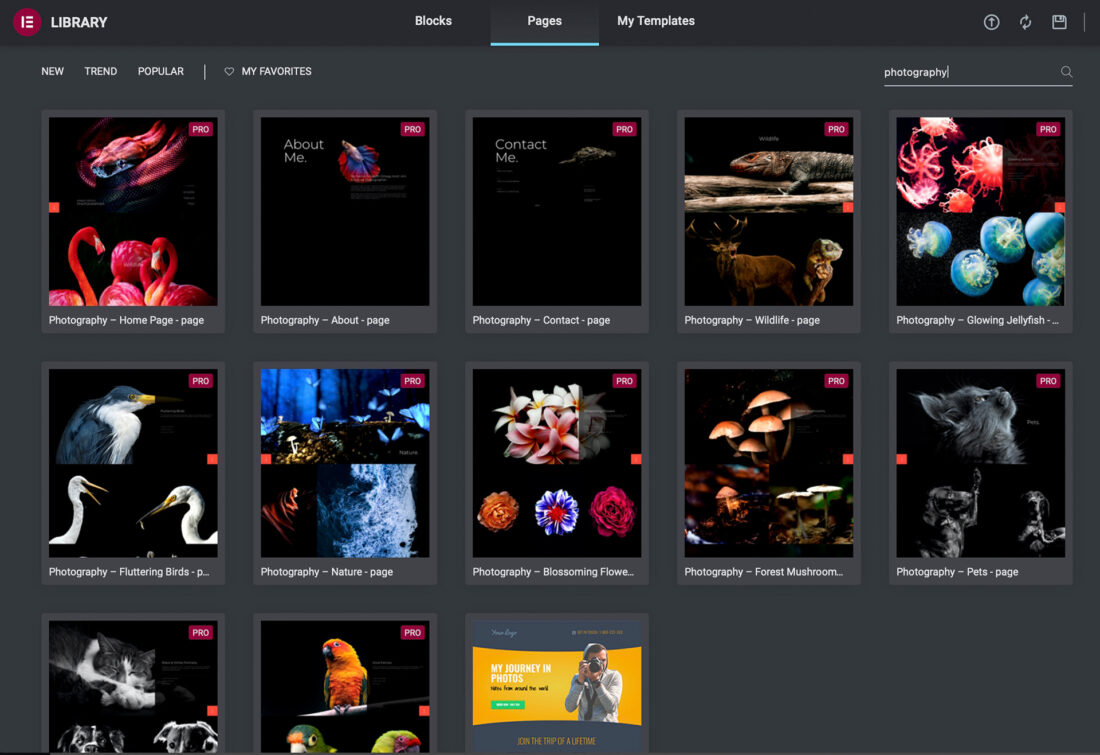Click the save template icon
This screenshot has height=755, width=1100.
[1059, 22]
